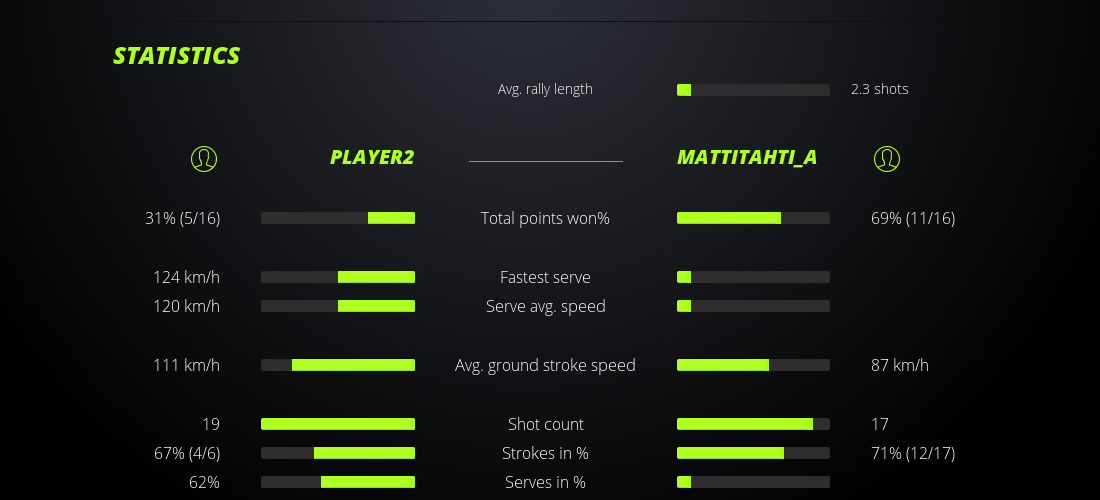
Task: Click the 2.3 shots value
Action: pyautogui.click(x=880, y=89)
